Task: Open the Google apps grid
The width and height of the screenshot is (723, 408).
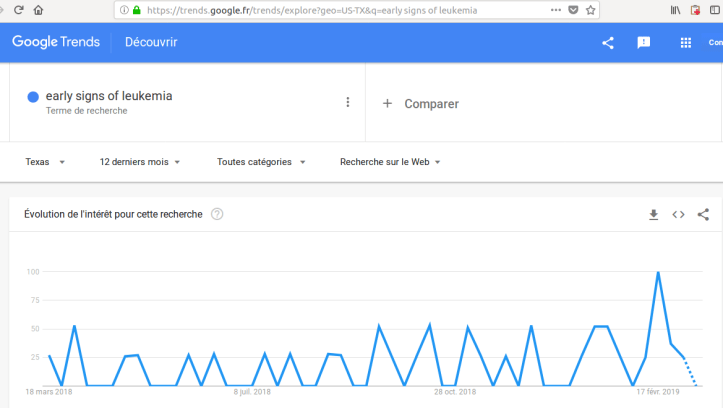Action: tap(686, 42)
